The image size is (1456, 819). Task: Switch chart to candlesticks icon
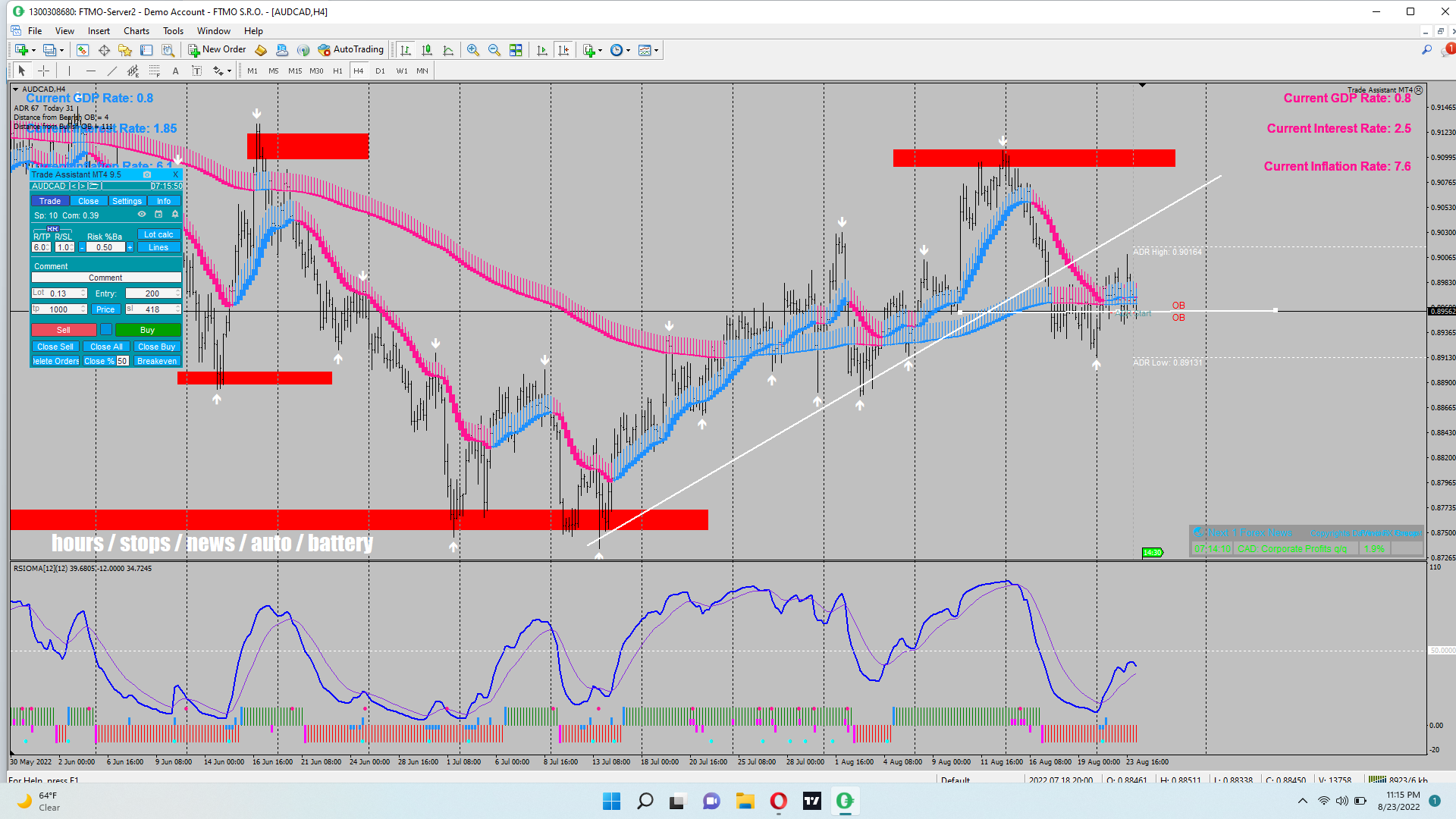point(427,50)
